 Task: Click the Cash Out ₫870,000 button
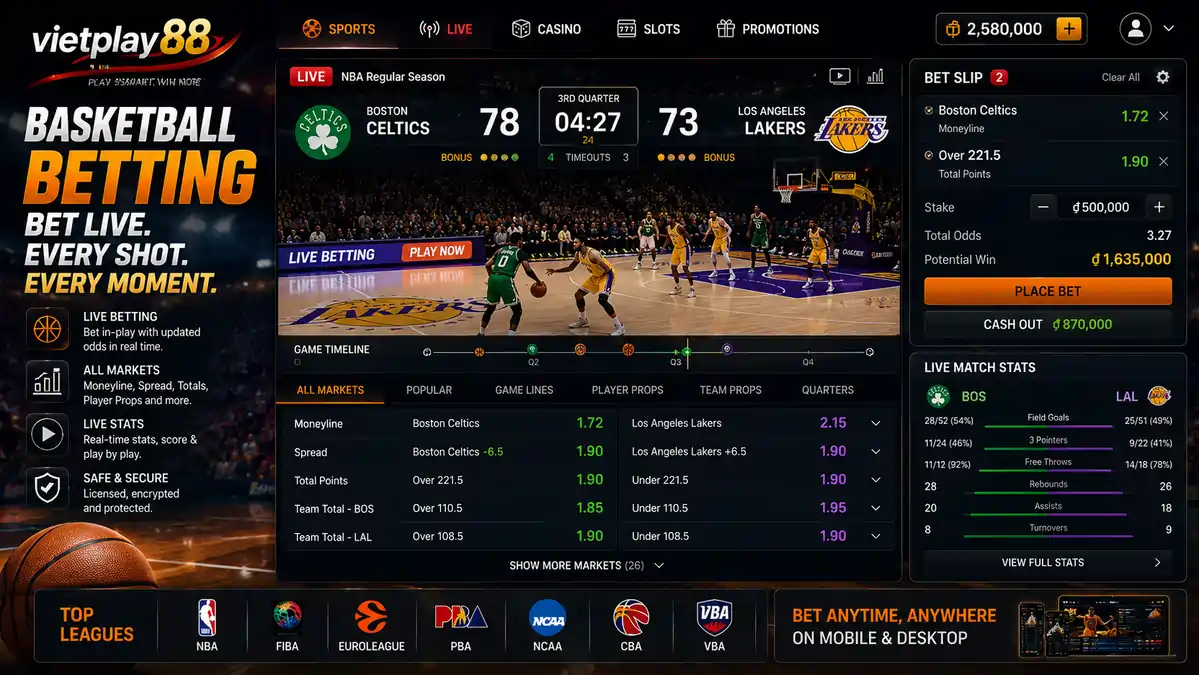pyautogui.click(x=1048, y=324)
